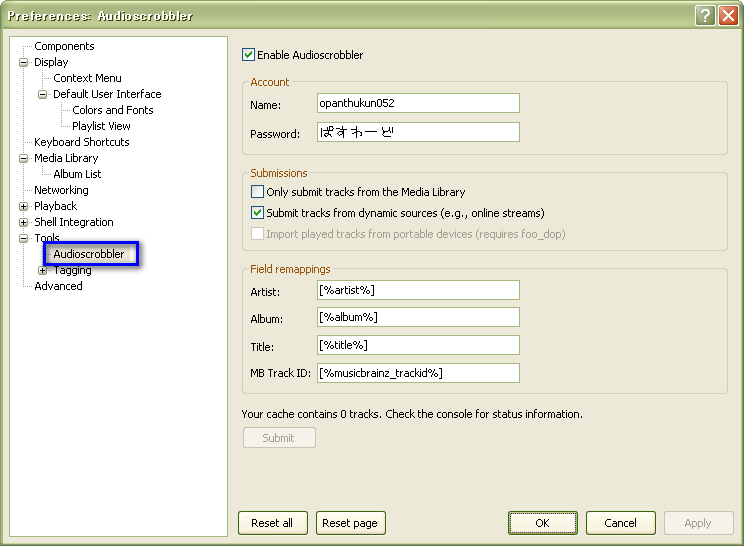
Task: Collapse the Tools tree node
Action: (x=23, y=238)
